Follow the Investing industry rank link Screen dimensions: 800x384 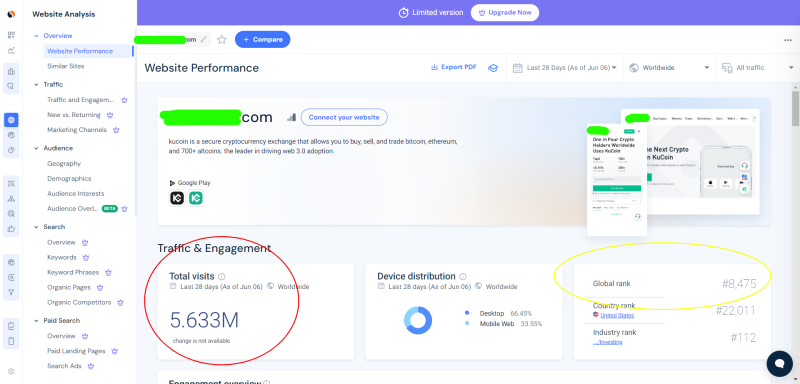608,342
